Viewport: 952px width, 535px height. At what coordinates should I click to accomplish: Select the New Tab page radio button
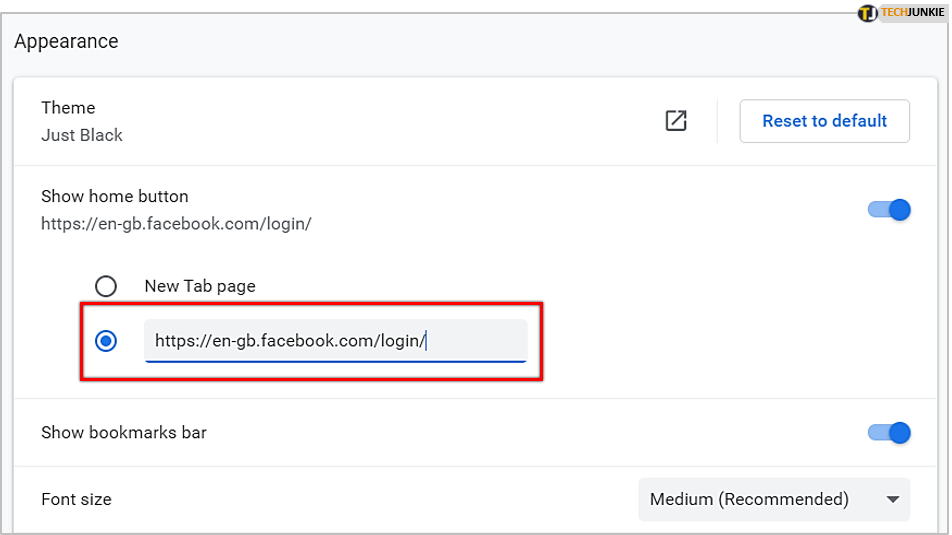pos(106,286)
